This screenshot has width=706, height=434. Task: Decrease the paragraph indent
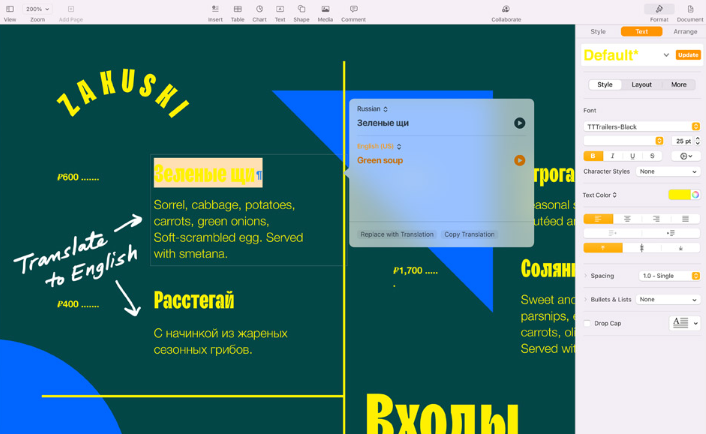[612, 233]
